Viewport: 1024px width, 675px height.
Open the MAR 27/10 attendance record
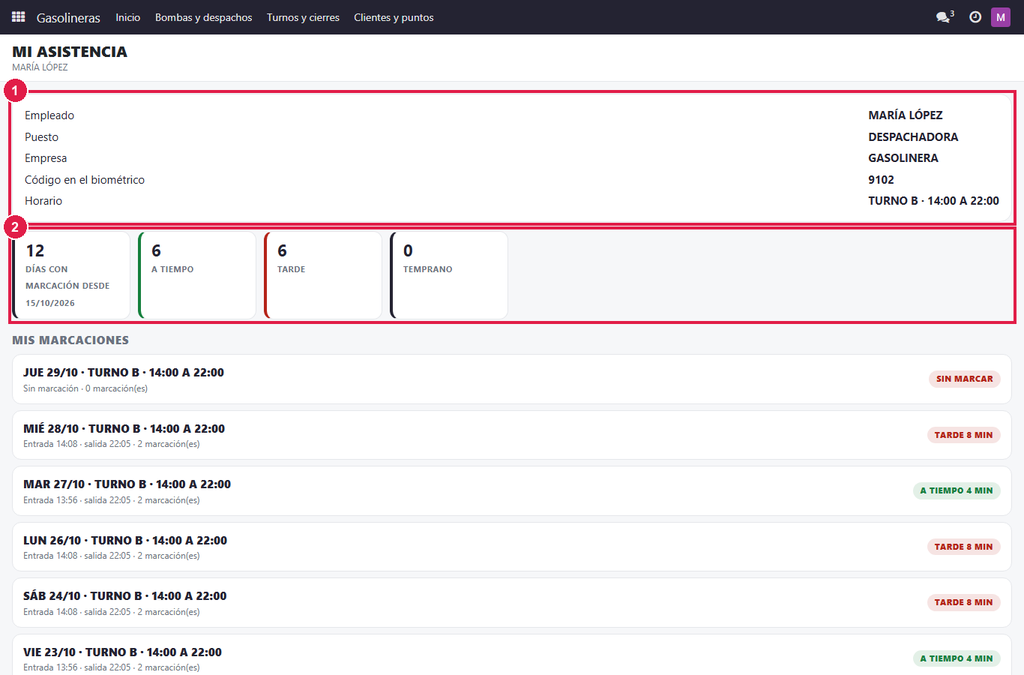[512, 491]
